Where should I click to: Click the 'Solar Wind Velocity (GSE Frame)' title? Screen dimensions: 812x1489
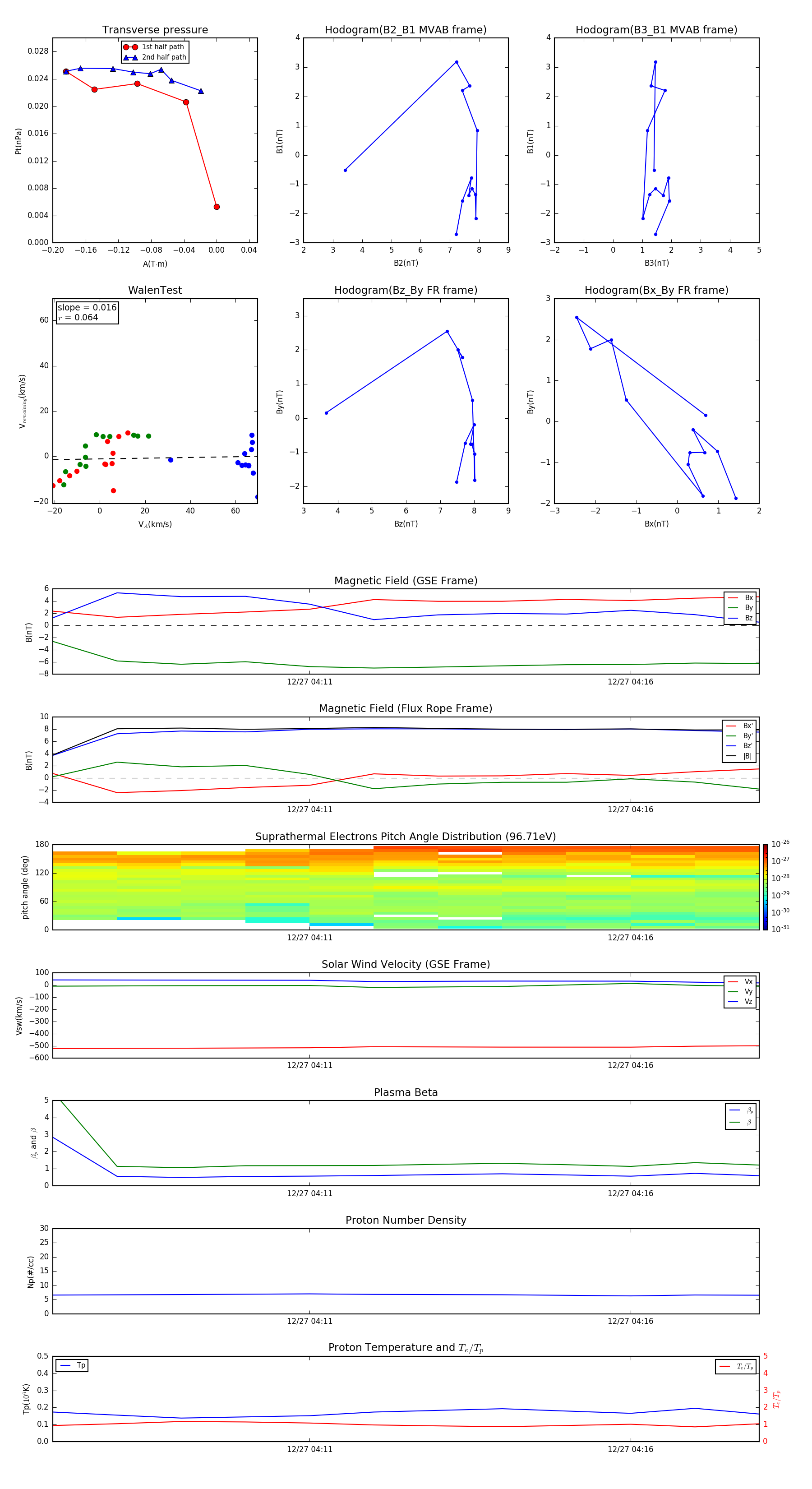(406, 964)
